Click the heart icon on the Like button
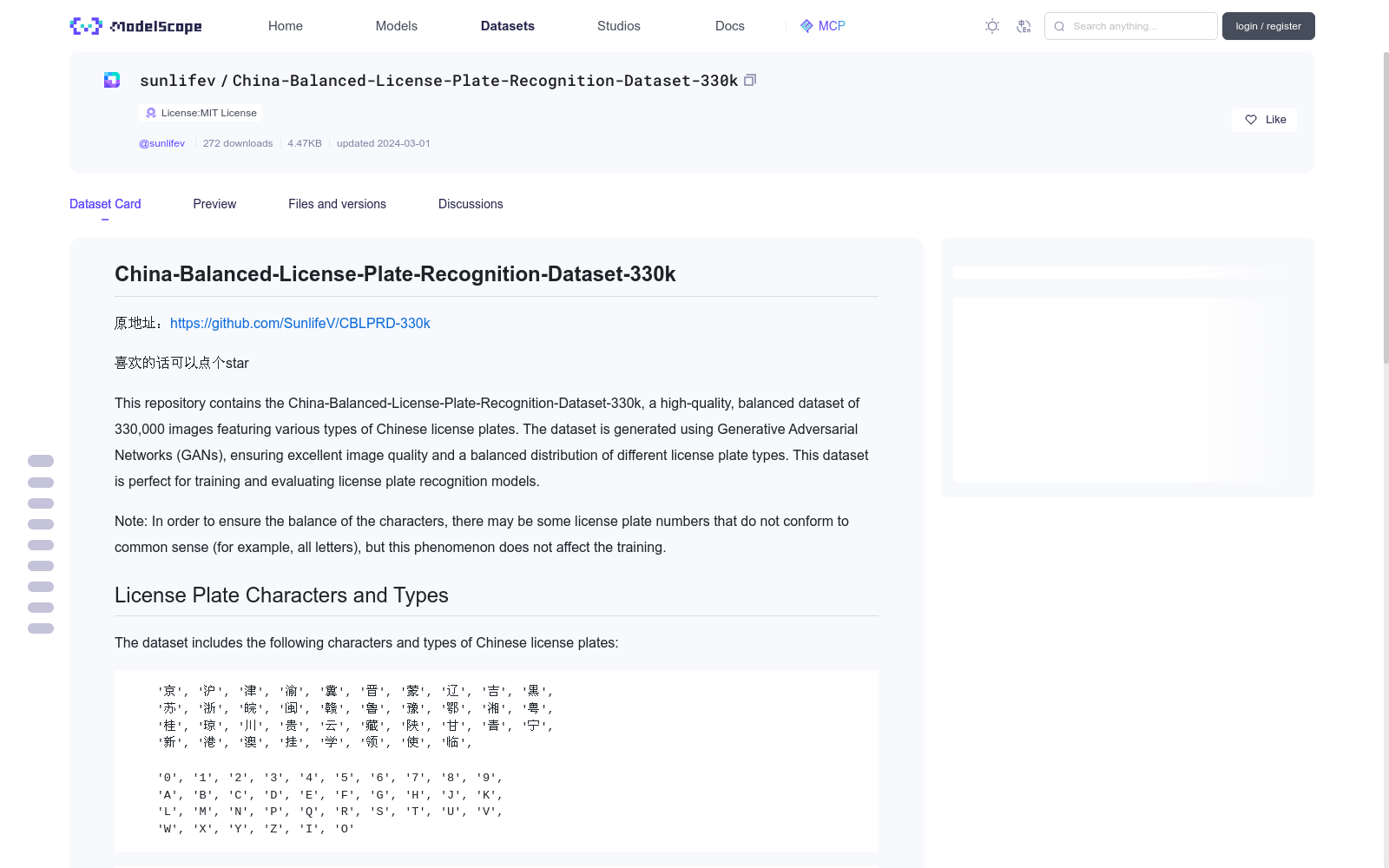Image resolution: width=1389 pixels, height=868 pixels. [x=1251, y=120]
